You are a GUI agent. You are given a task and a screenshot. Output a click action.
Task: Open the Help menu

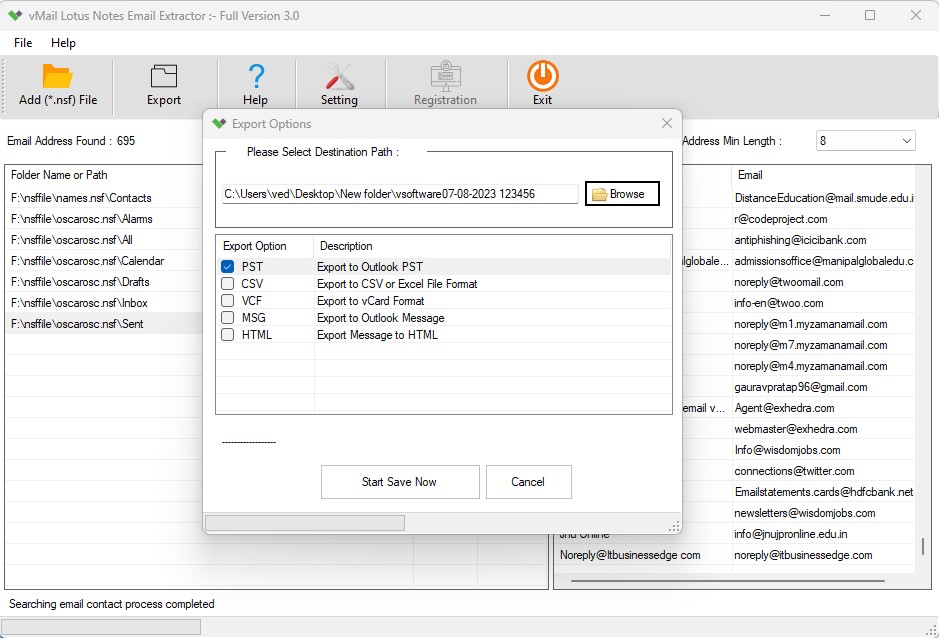[63, 43]
